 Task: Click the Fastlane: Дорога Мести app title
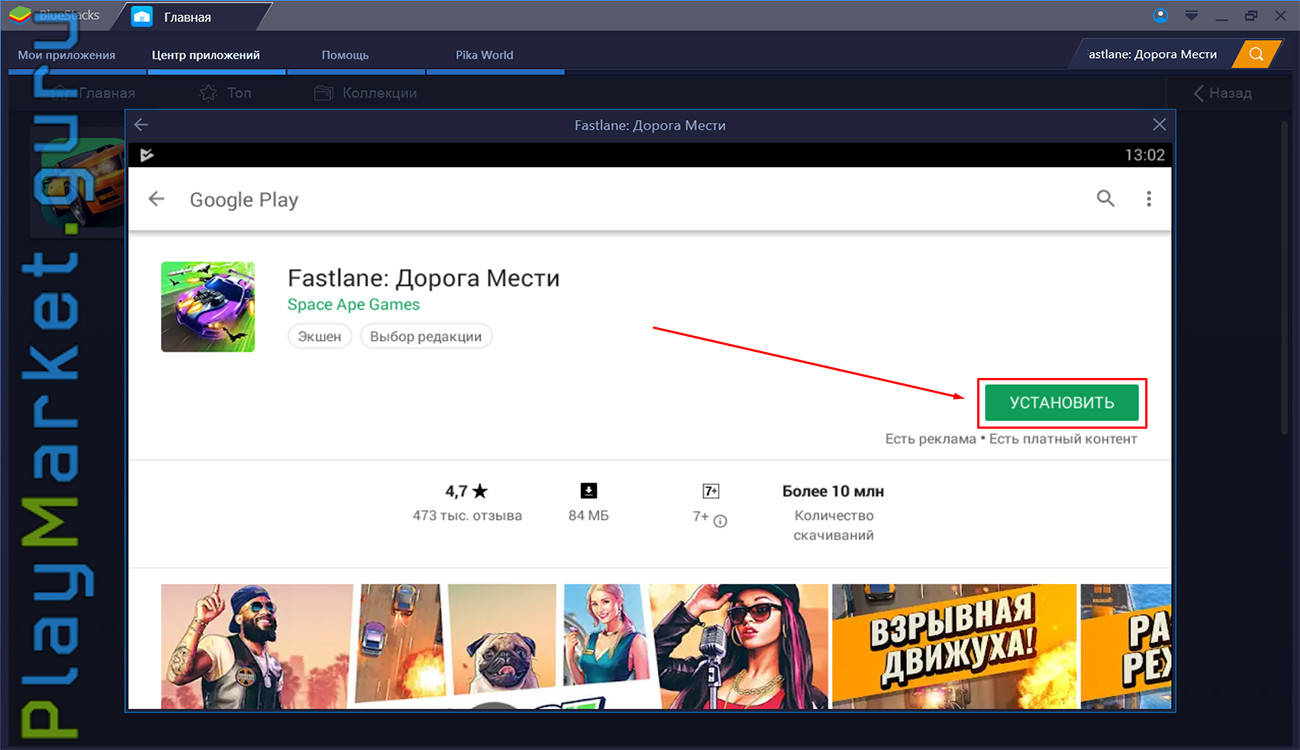[x=424, y=278]
